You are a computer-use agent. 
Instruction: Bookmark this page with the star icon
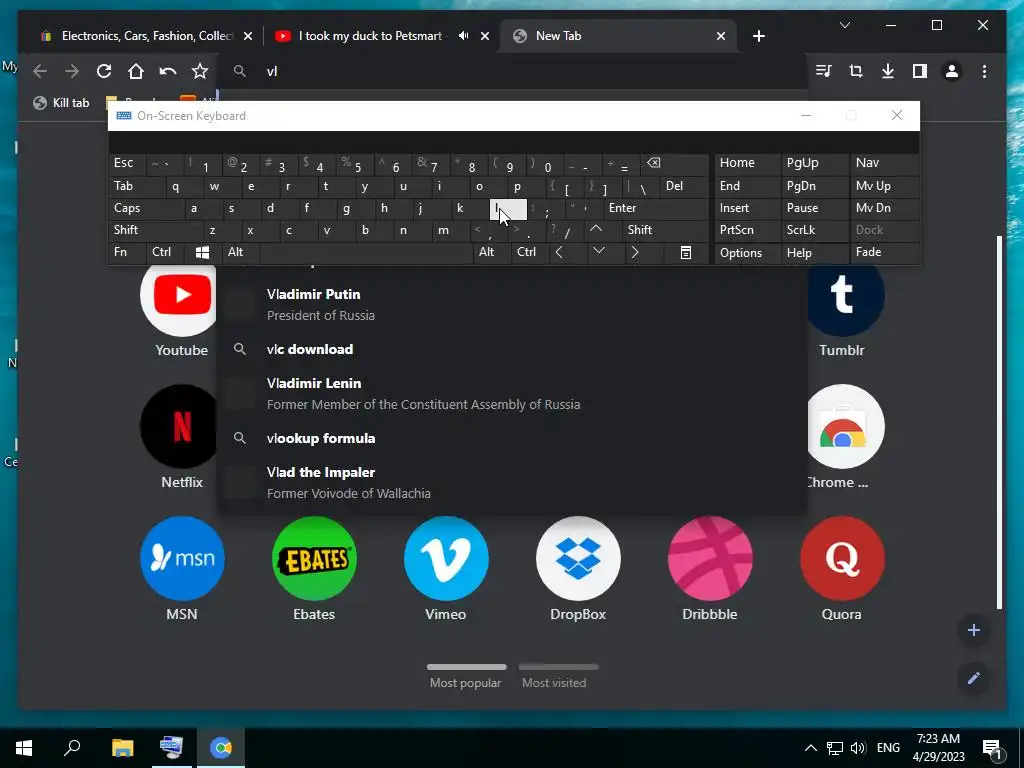click(200, 71)
